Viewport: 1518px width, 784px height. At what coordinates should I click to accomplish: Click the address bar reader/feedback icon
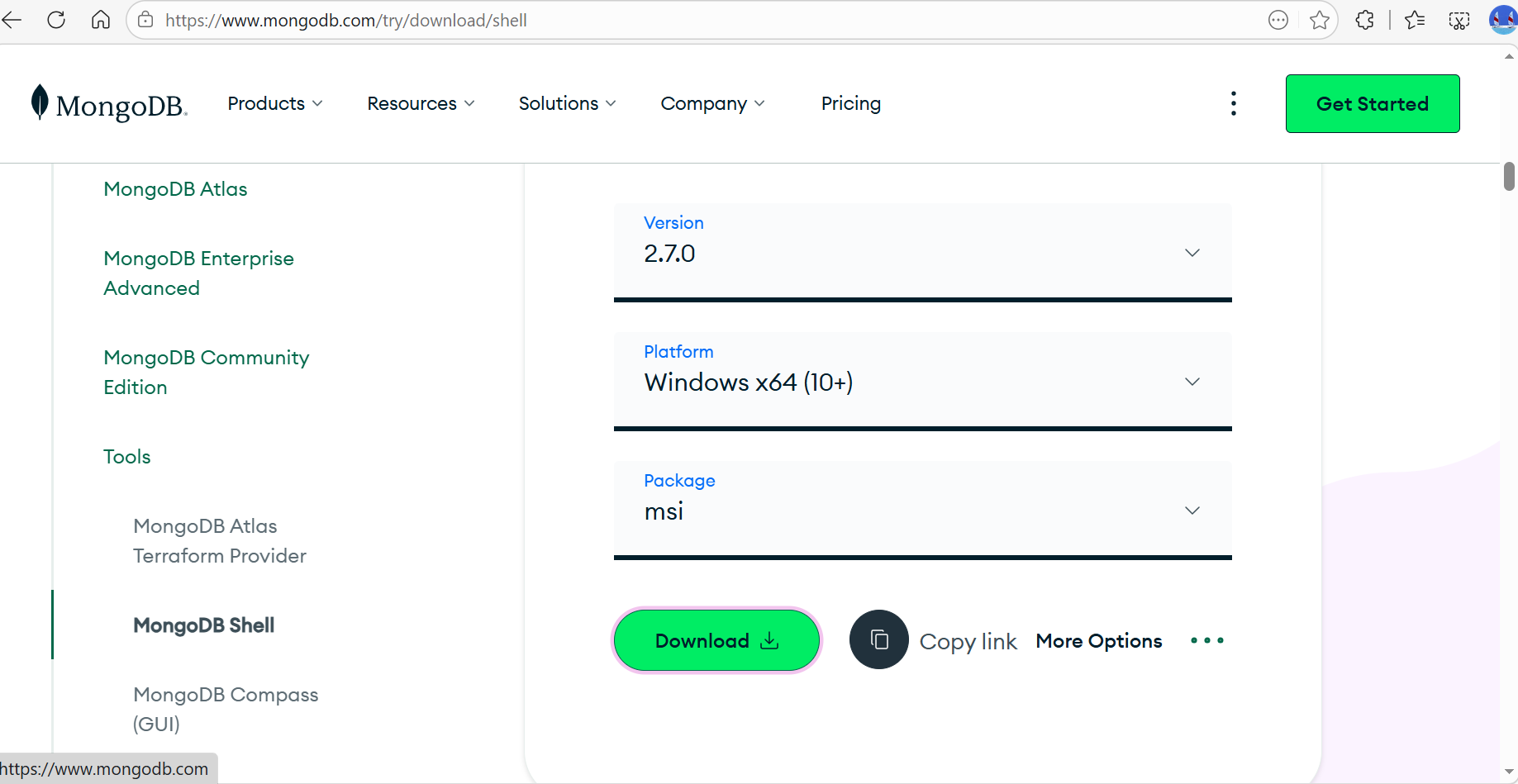click(1278, 20)
